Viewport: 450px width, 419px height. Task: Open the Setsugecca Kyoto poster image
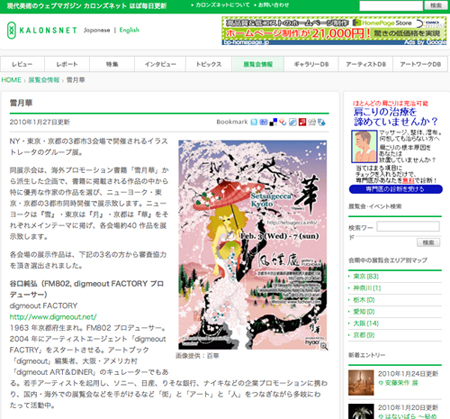point(253,245)
